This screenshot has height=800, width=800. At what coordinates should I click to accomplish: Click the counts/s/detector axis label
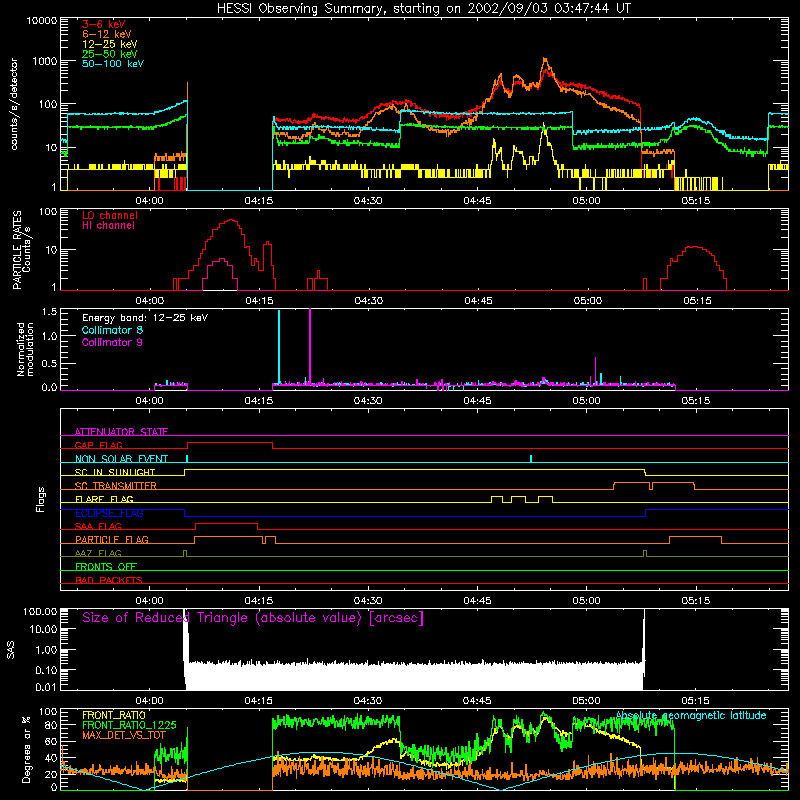coord(14,104)
